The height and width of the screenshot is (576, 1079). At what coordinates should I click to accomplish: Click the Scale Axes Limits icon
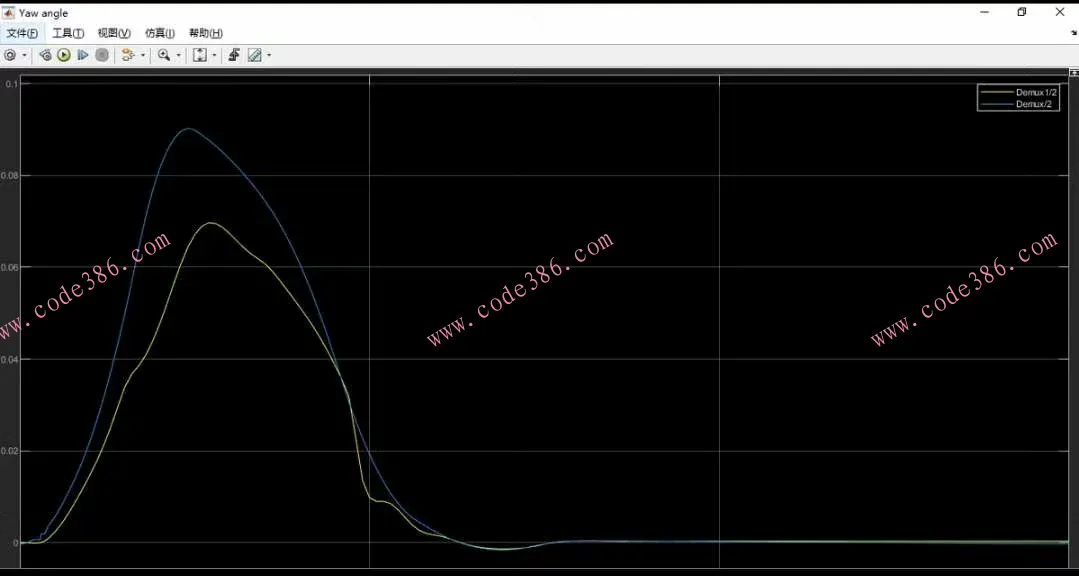coord(200,55)
